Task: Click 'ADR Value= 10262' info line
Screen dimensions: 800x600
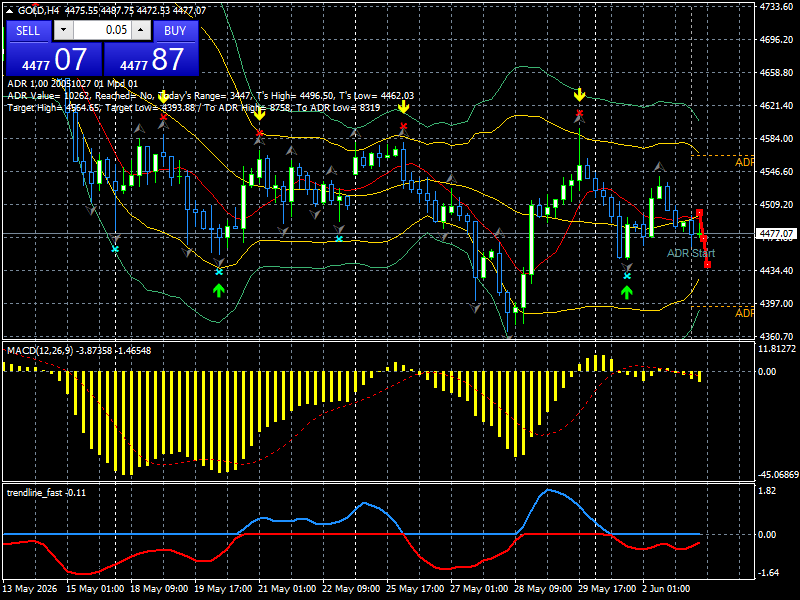Action: tap(211, 95)
